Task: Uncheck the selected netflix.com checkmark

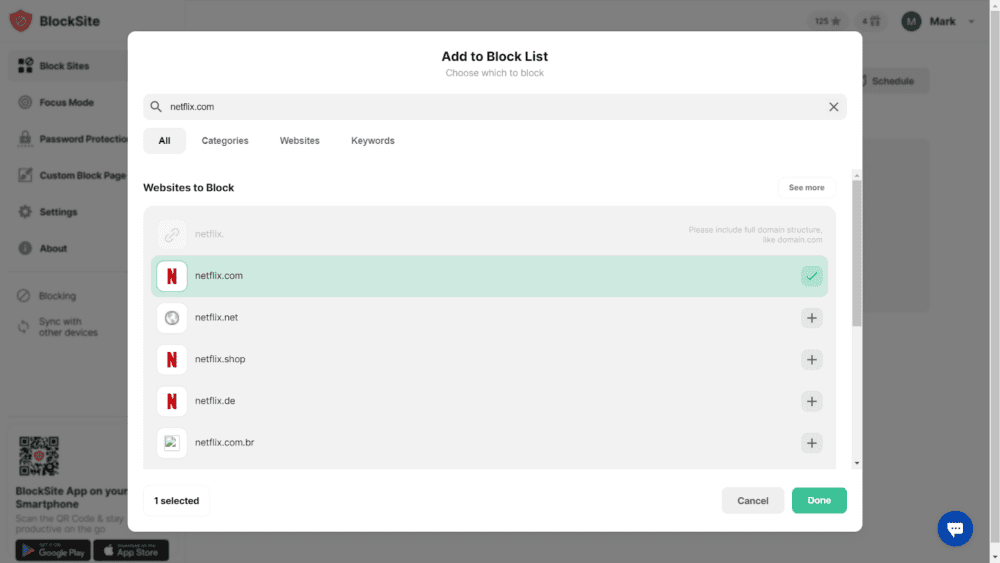Action: click(x=811, y=276)
